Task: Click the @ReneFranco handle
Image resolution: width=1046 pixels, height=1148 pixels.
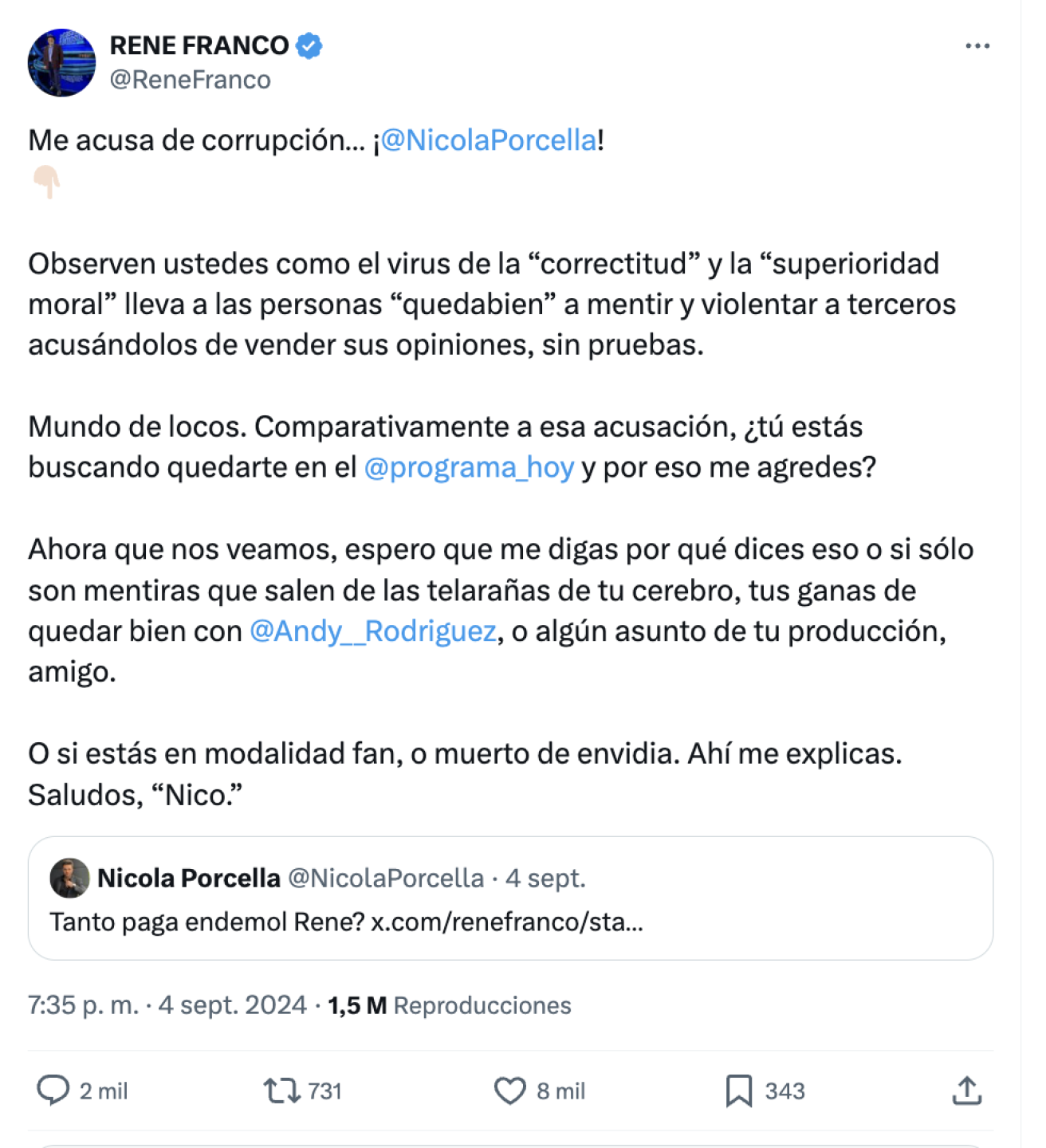Action: pos(190,80)
